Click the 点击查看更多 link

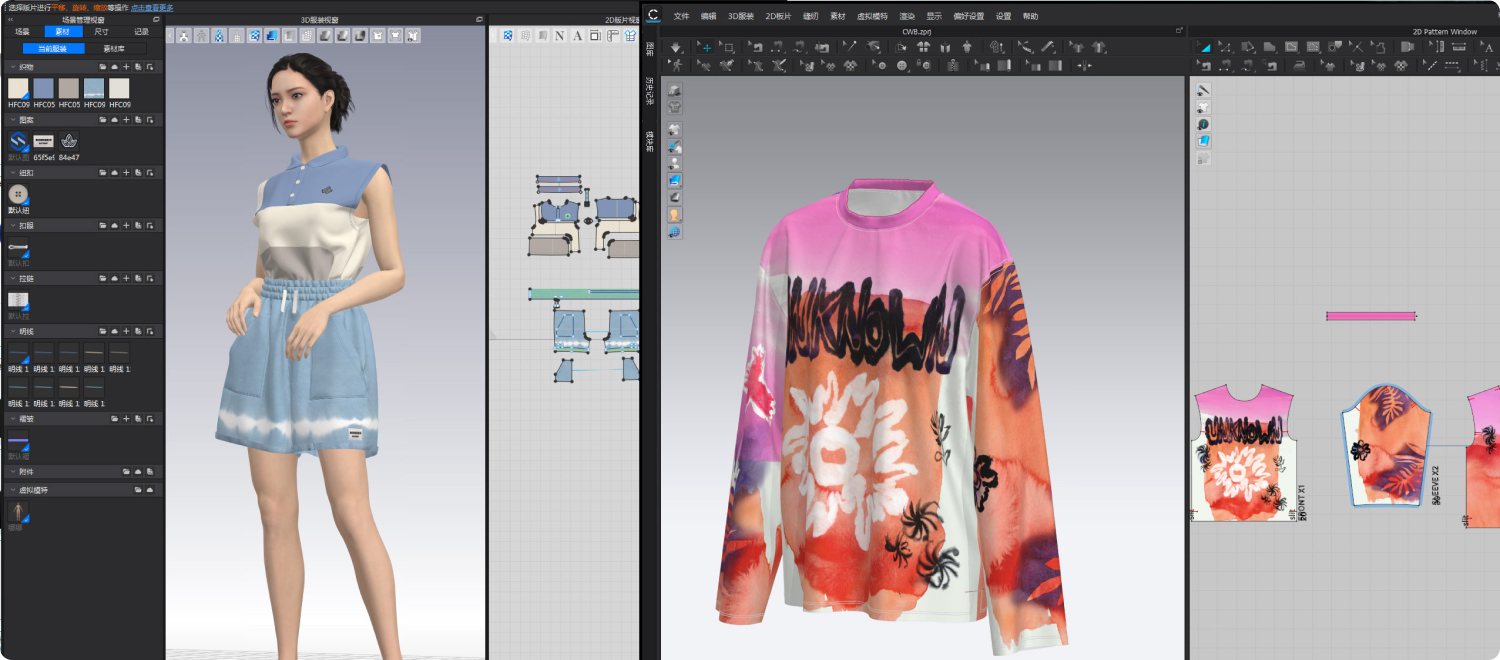152,7
